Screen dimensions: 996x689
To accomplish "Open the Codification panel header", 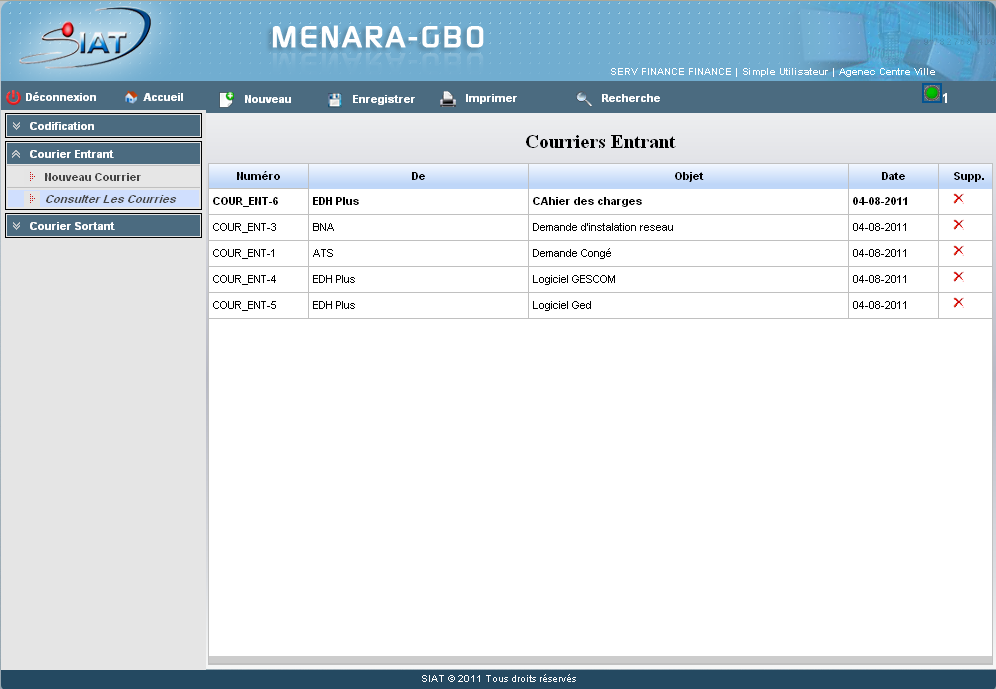I will tap(104, 126).
